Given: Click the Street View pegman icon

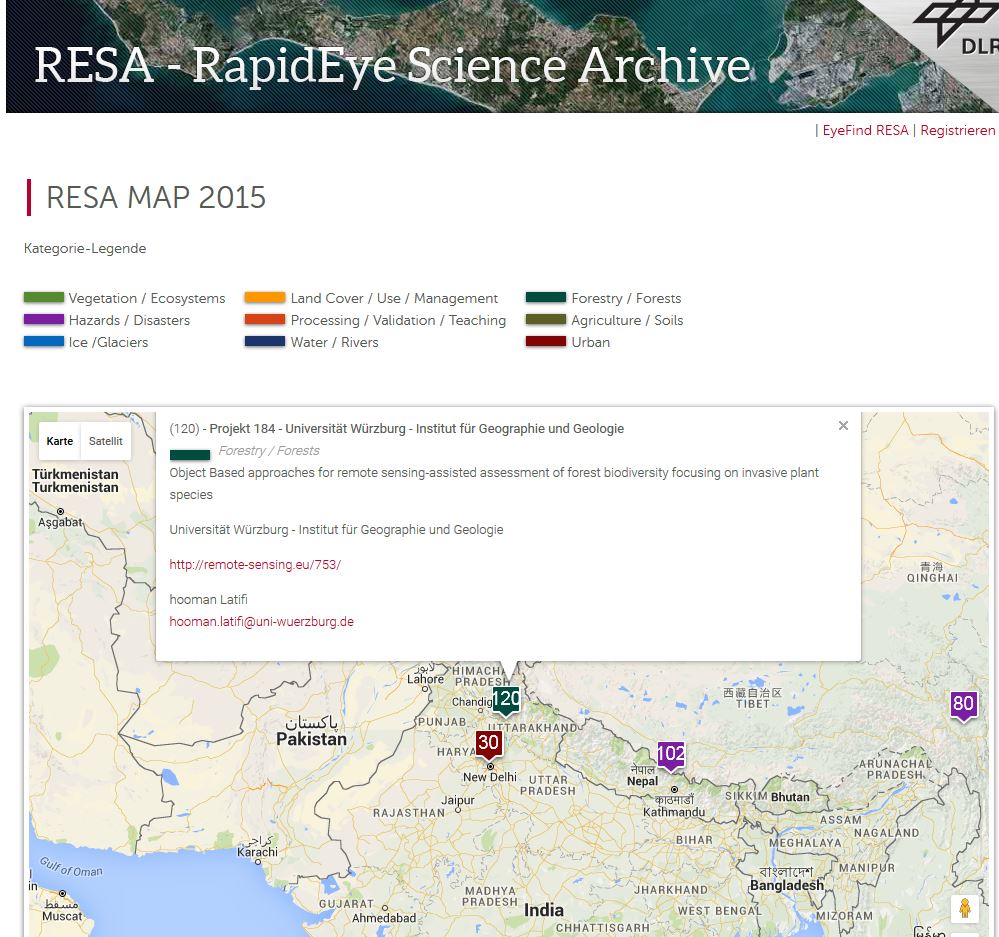Looking at the screenshot, I should click(x=965, y=908).
